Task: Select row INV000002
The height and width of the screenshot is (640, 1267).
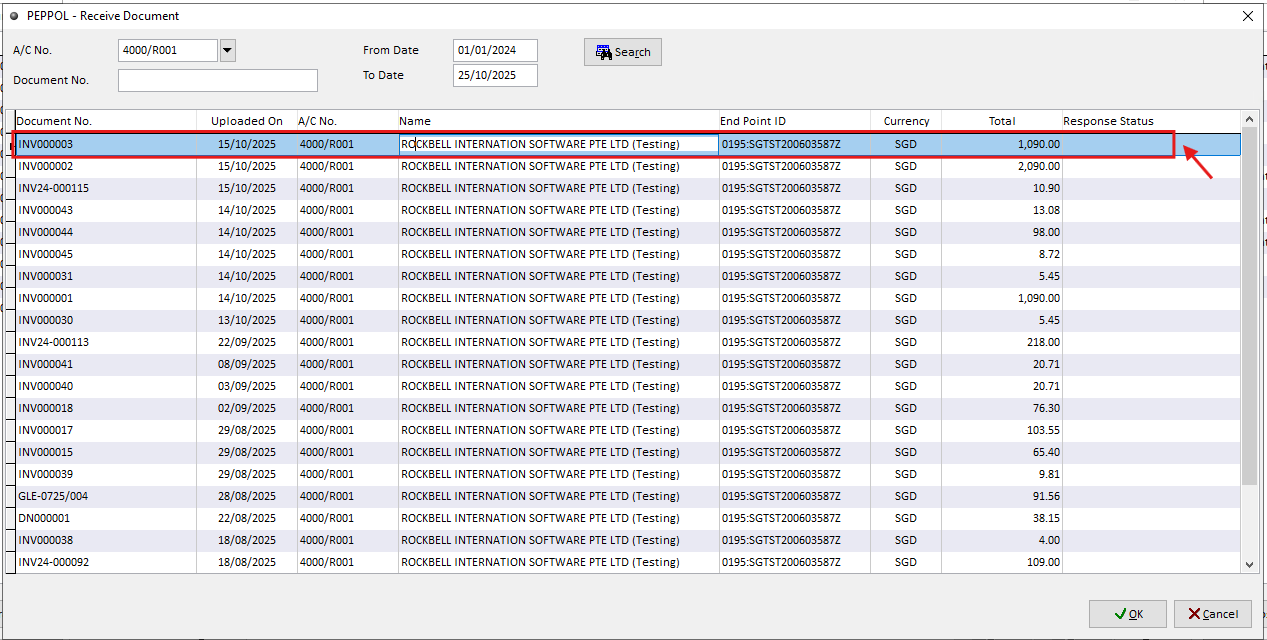Action: 628,166
